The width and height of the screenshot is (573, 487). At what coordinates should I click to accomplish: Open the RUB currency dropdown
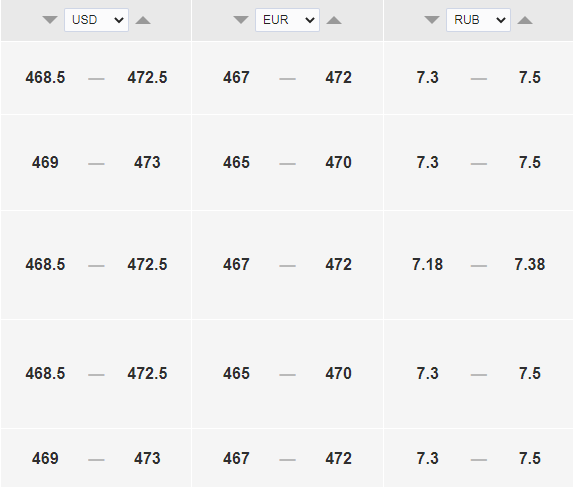[478, 20]
